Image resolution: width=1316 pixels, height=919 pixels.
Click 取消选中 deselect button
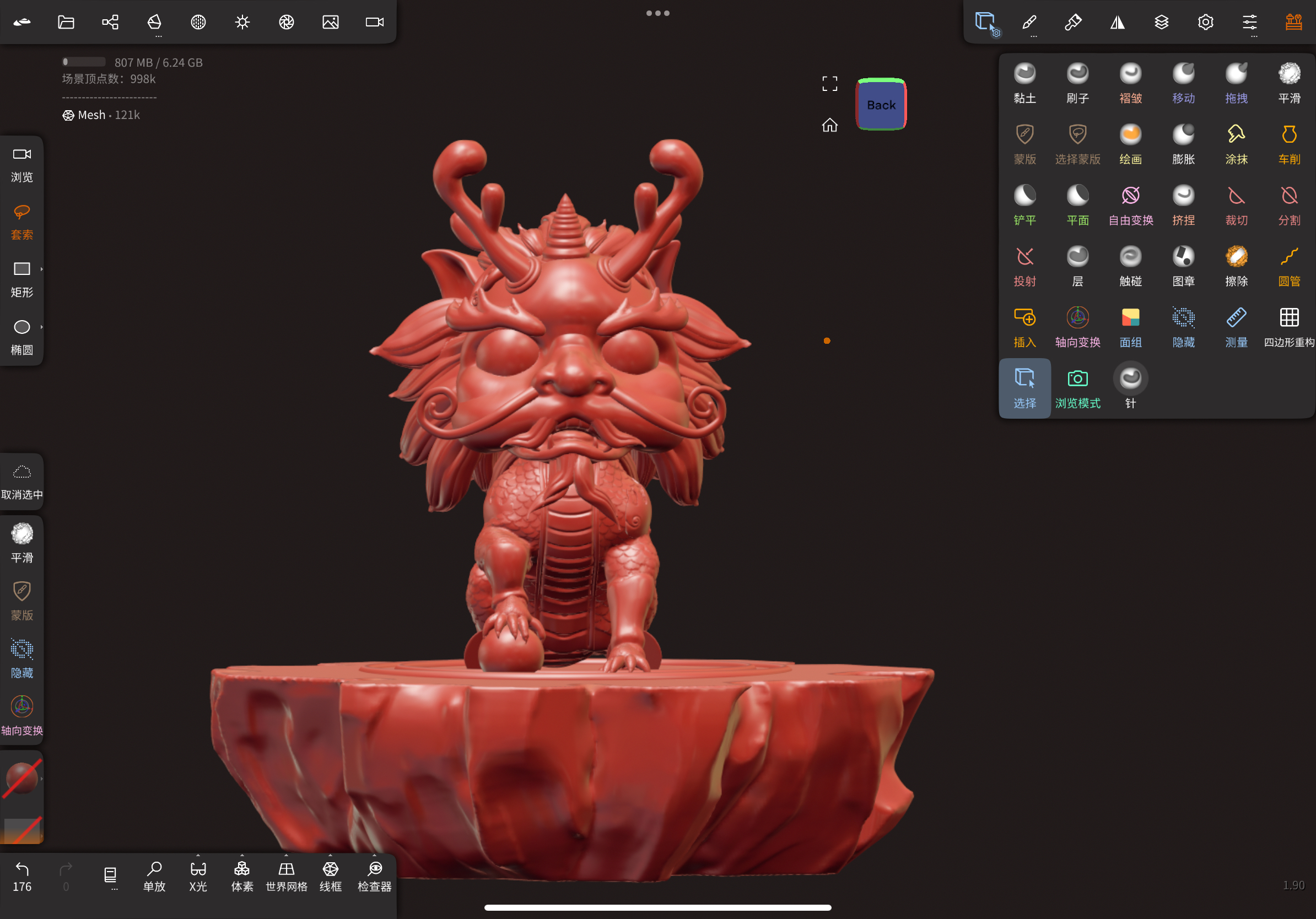point(22,482)
